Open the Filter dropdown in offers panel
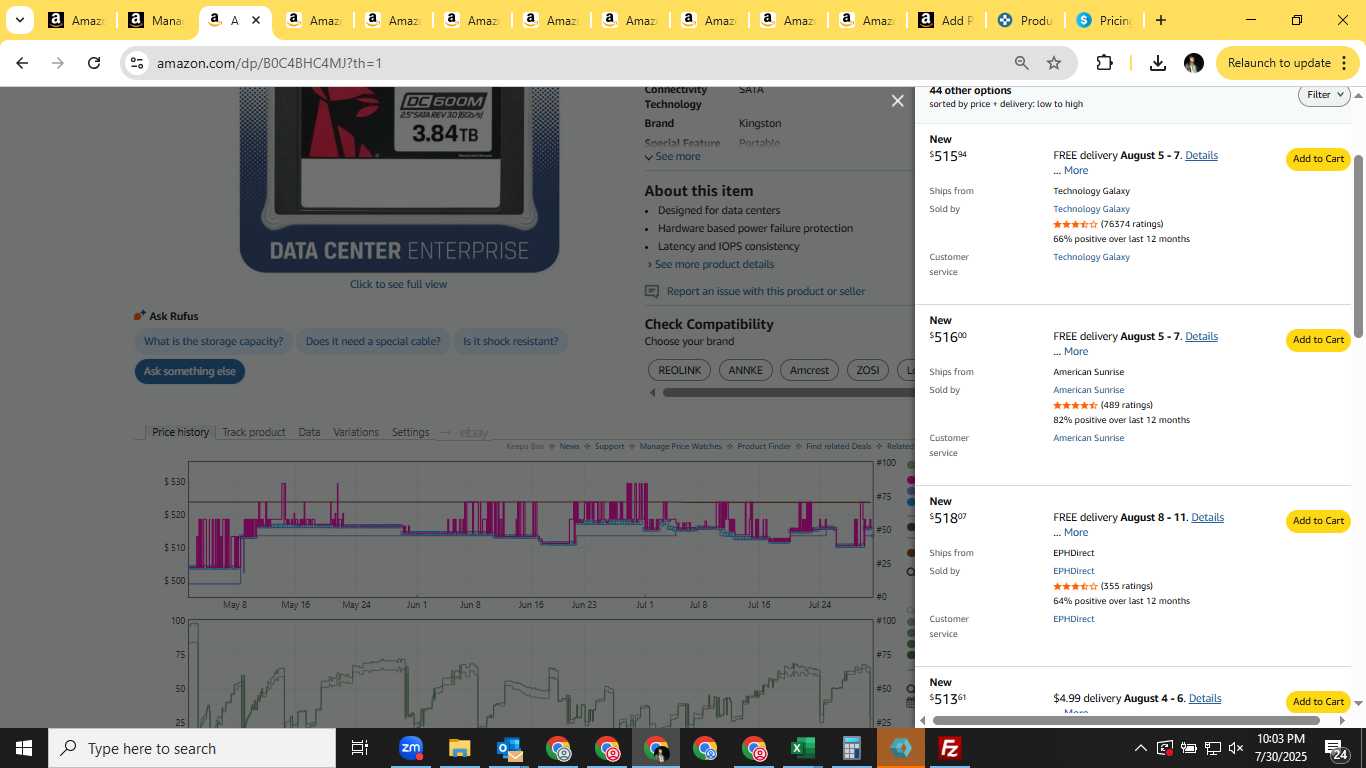The height and width of the screenshot is (768, 1366). click(x=1324, y=95)
